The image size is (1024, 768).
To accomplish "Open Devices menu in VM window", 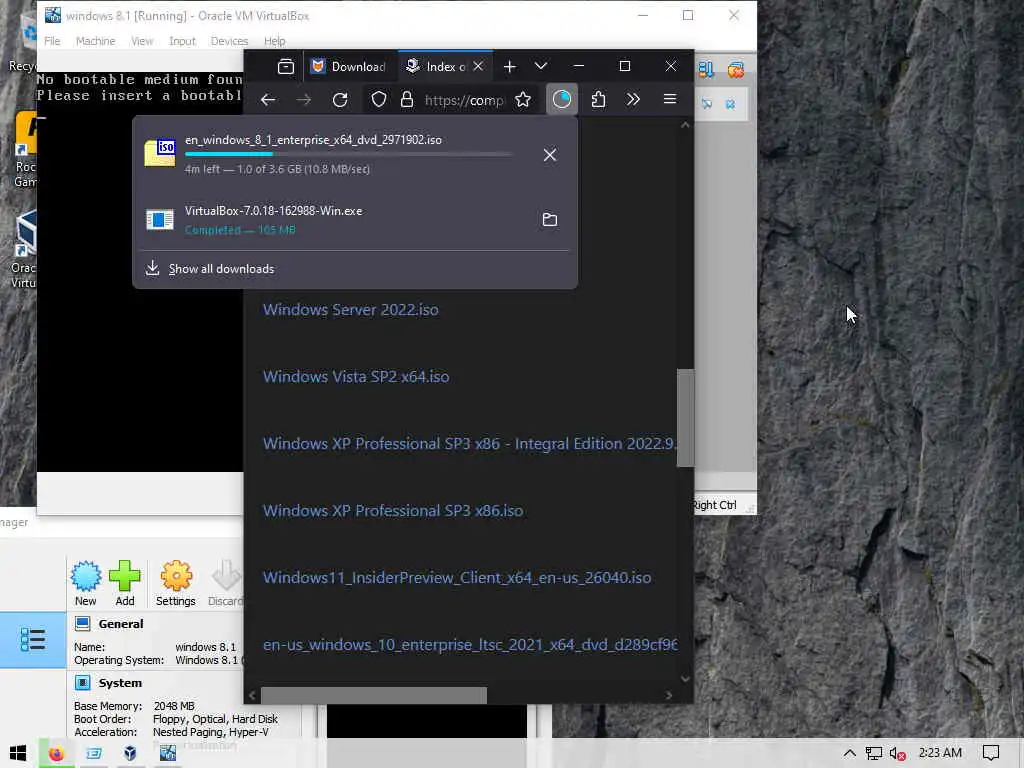I will 229,41.
